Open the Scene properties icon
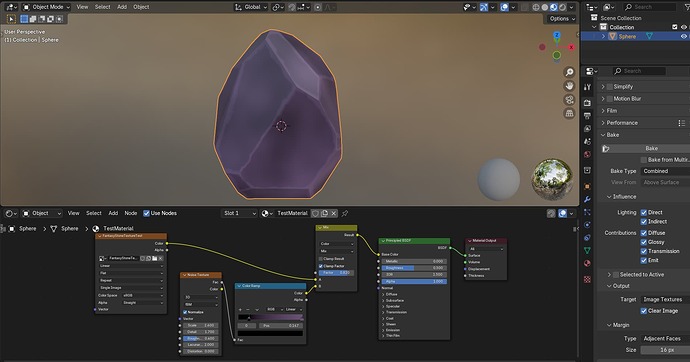The height and width of the screenshot is (362, 690). [x=587, y=142]
